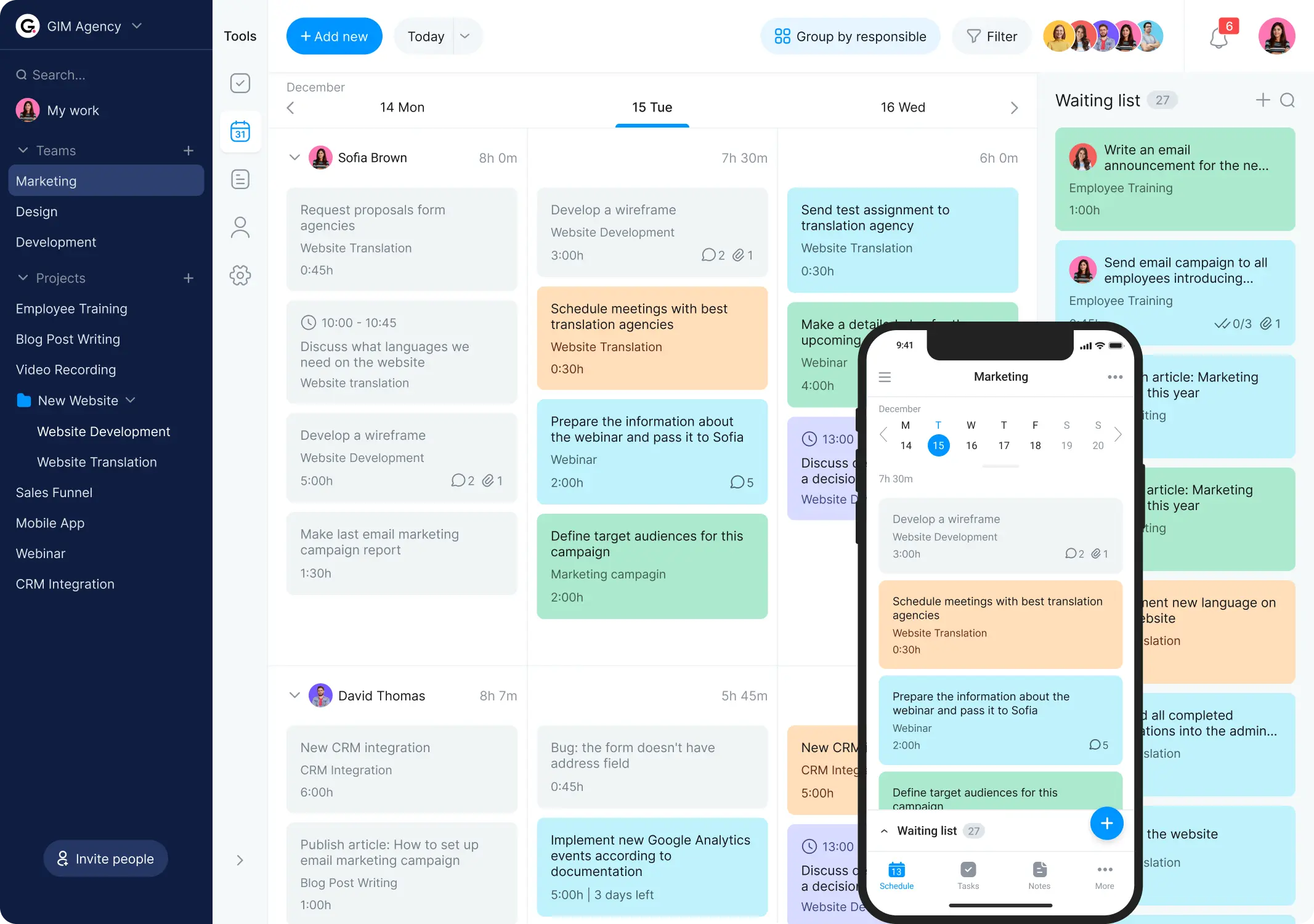Click Add new button in toolbar
The image size is (1314, 924).
pyautogui.click(x=334, y=36)
